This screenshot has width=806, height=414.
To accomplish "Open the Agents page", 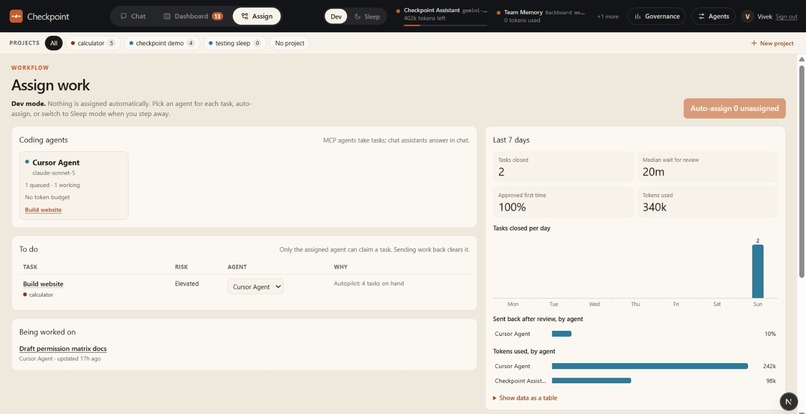I will click(x=713, y=16).
